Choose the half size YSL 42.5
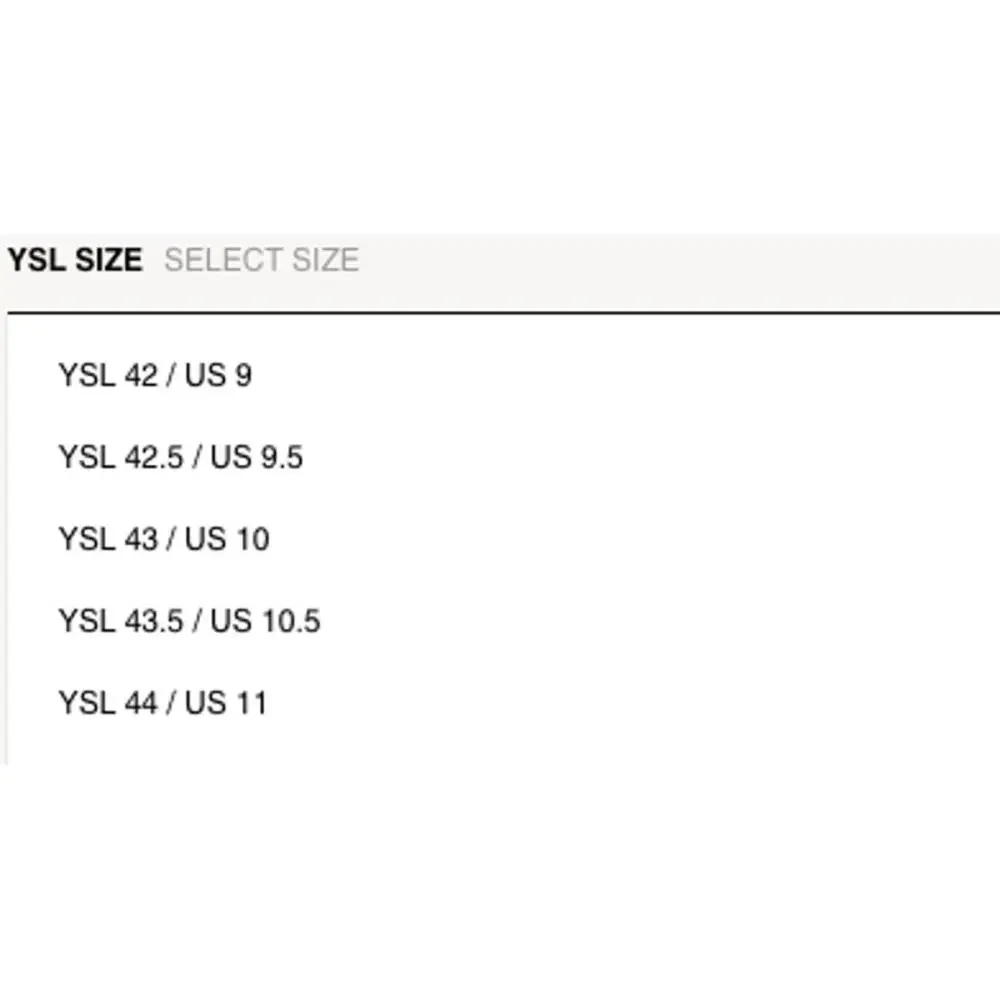The height and width of the screenshot is (1000, 1000). 180,458
